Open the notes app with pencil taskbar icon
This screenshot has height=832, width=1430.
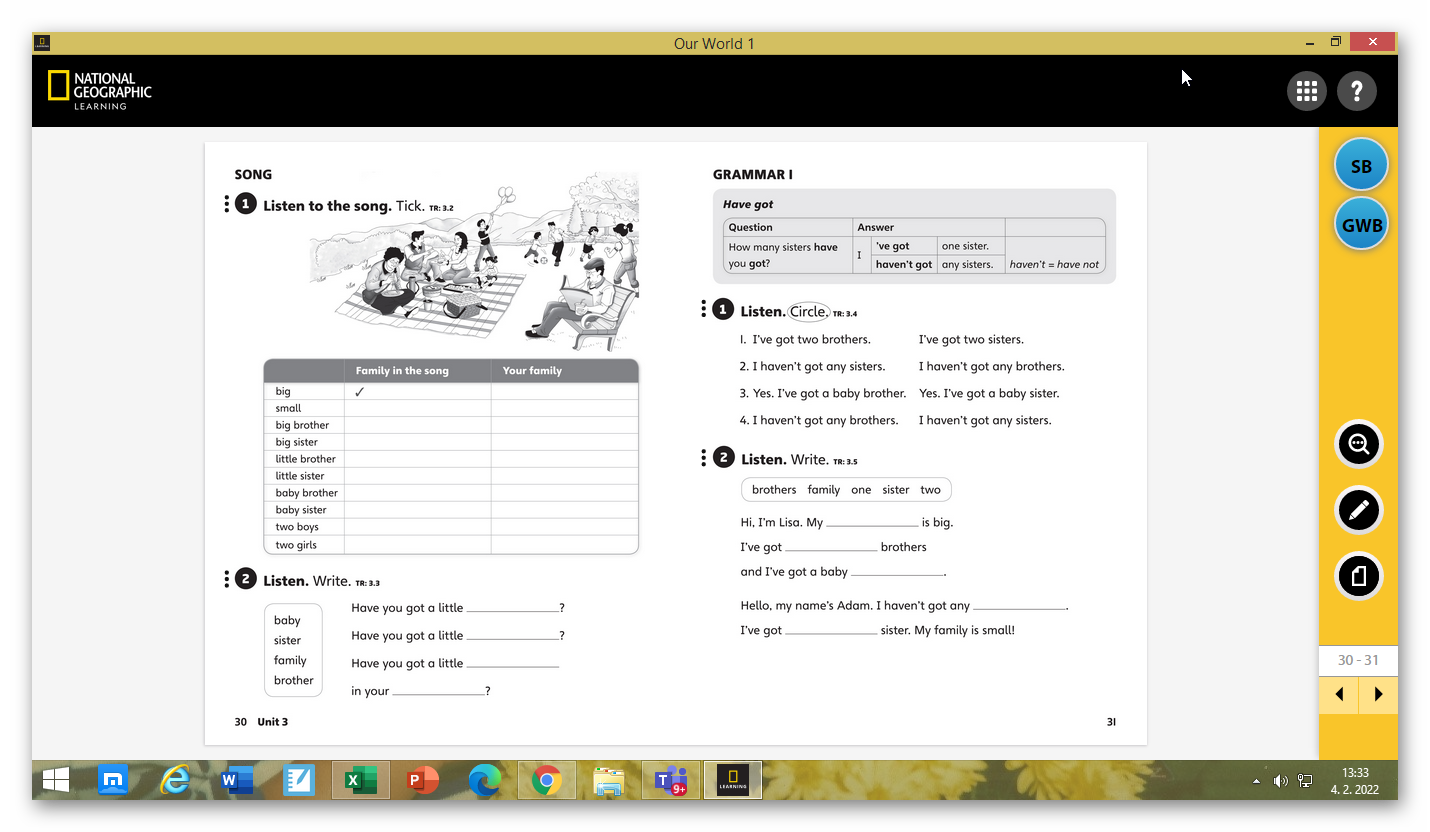pyautogui.click(x=299, y=780)
